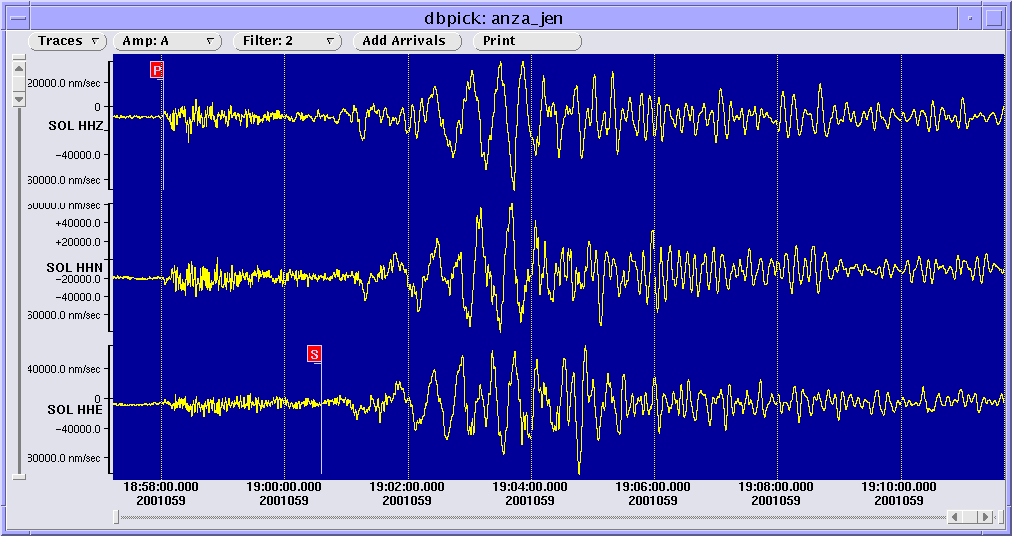Viewport: 1012px width, 536px height.
Task: Click the horizontal time scrollbar track
Action: 532,517
